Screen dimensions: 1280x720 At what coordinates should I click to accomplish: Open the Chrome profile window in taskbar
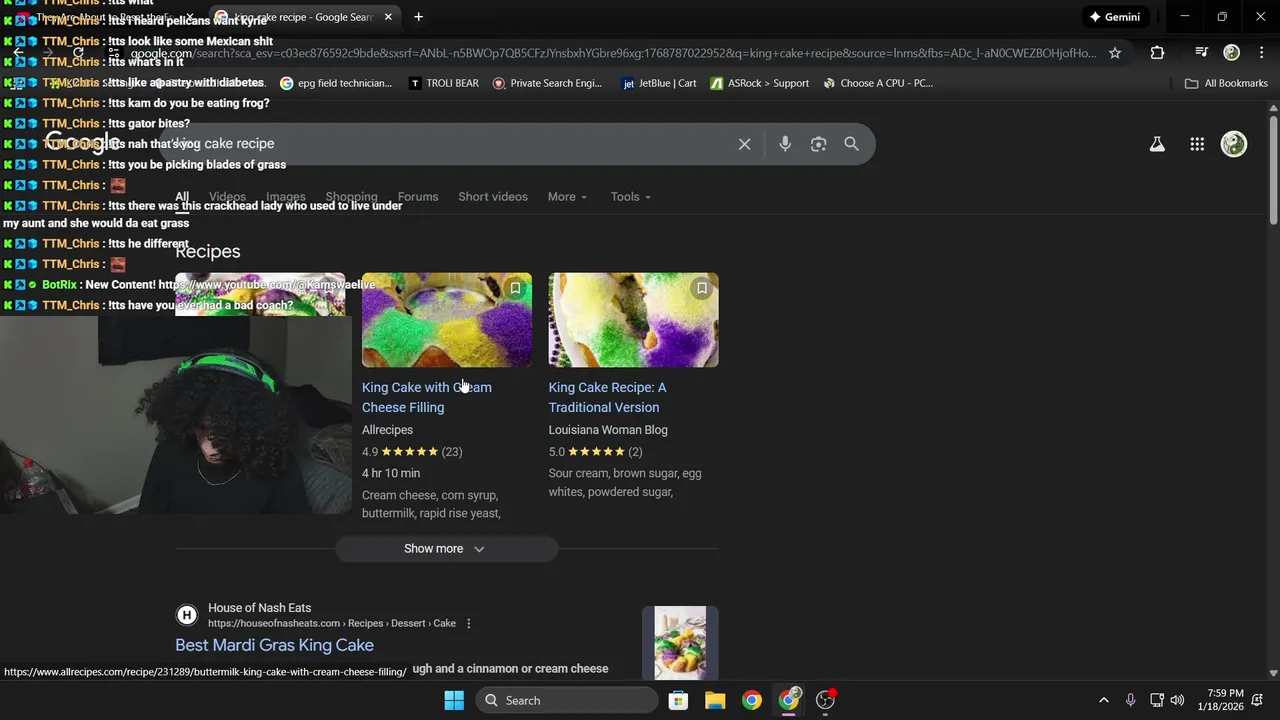coord(789,700)
